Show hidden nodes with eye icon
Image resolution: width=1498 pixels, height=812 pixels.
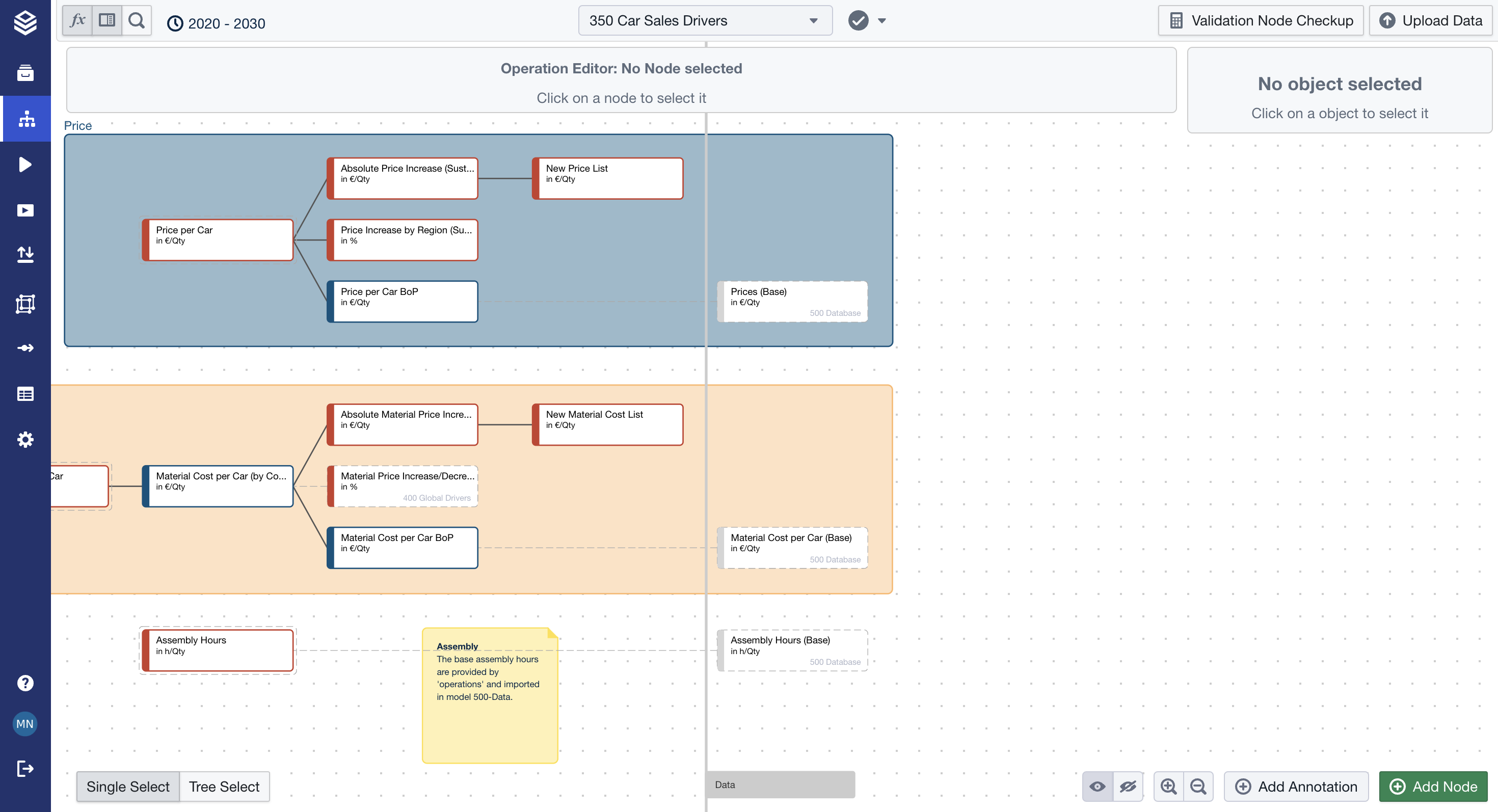click(1098, 787)
